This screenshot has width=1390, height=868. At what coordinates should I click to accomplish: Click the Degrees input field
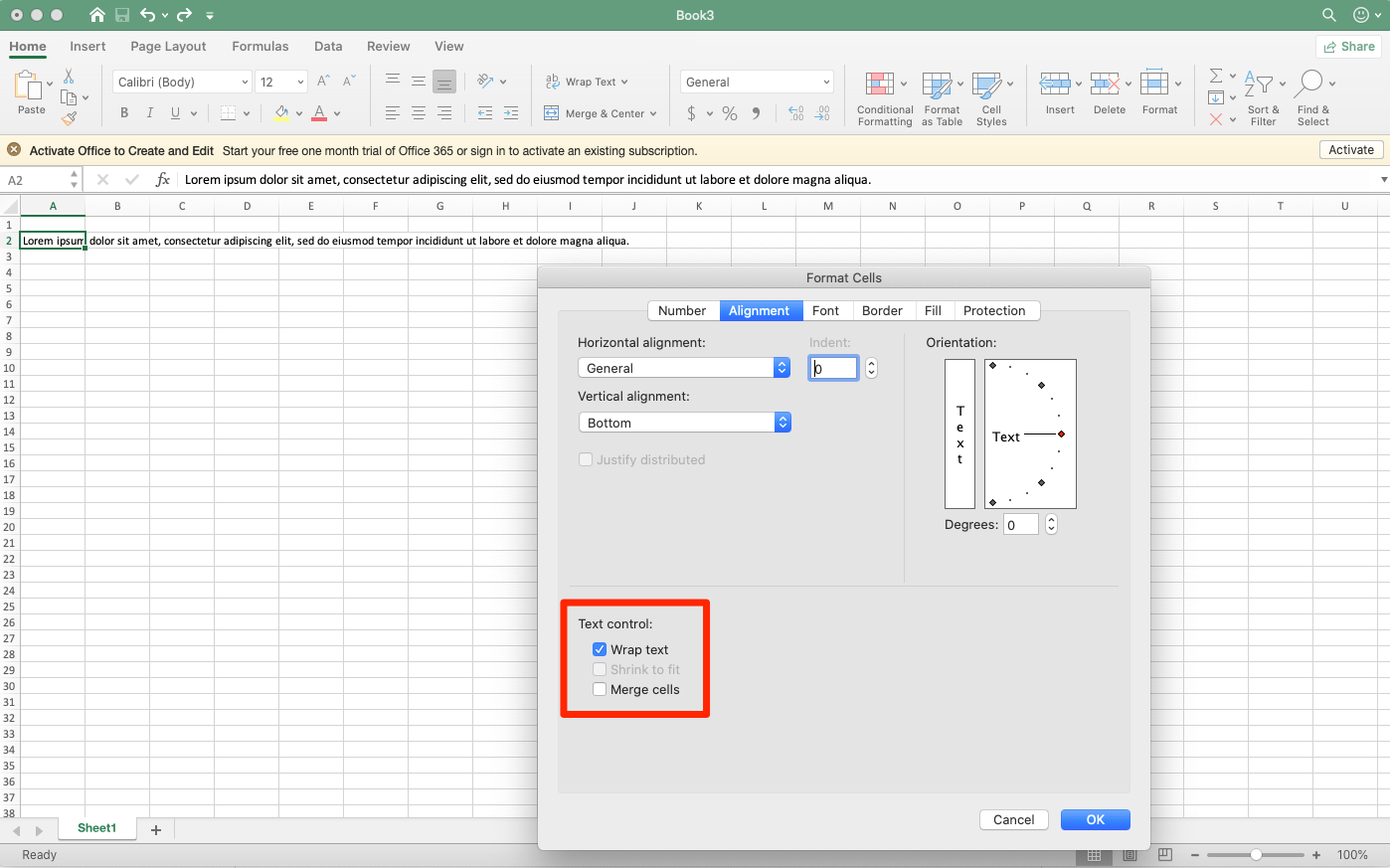[x=1020, y=524]
